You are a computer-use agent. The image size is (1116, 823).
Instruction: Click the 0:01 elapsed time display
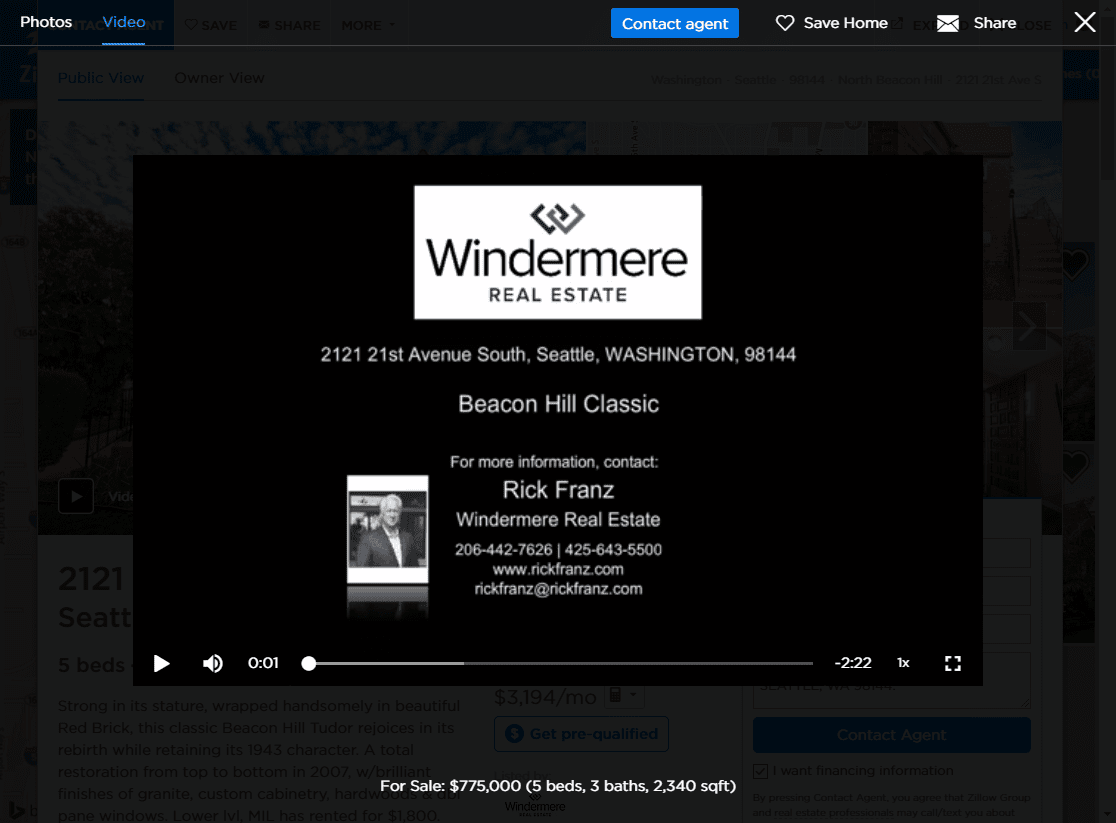[x=263, y=663]
